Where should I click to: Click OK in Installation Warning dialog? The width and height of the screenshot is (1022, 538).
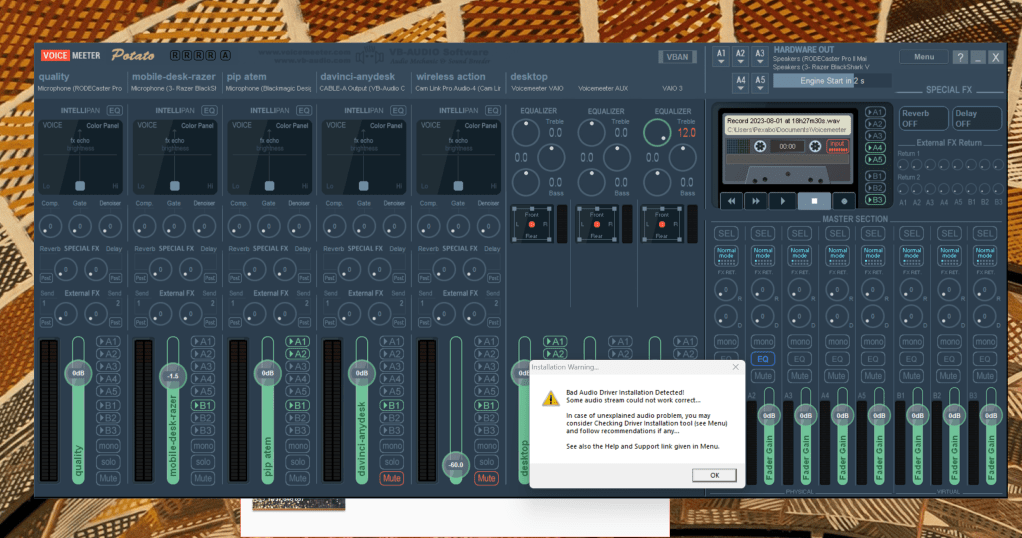(714, 475)
